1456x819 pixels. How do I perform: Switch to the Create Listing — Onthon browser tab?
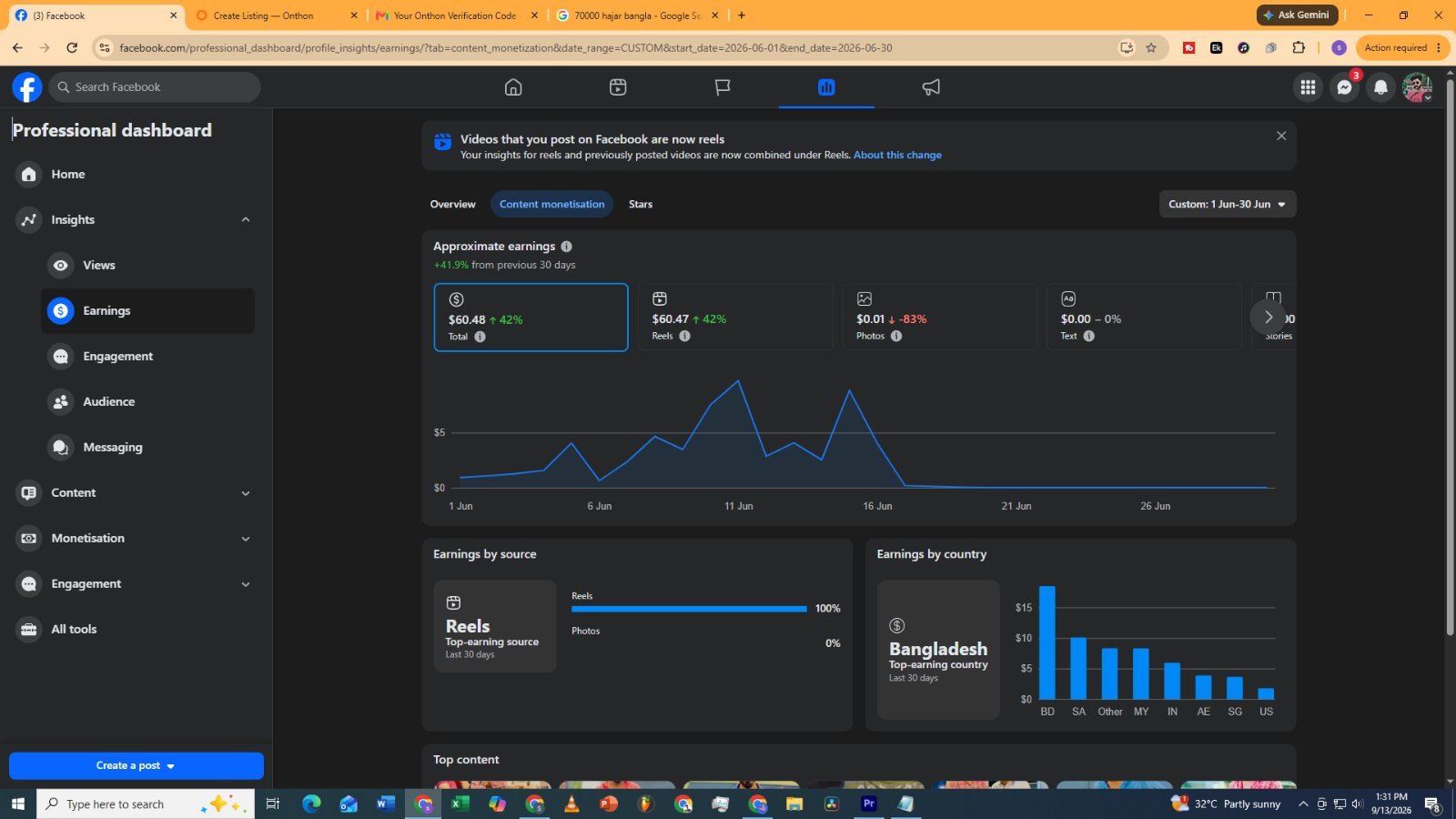(x=276, y=15)
